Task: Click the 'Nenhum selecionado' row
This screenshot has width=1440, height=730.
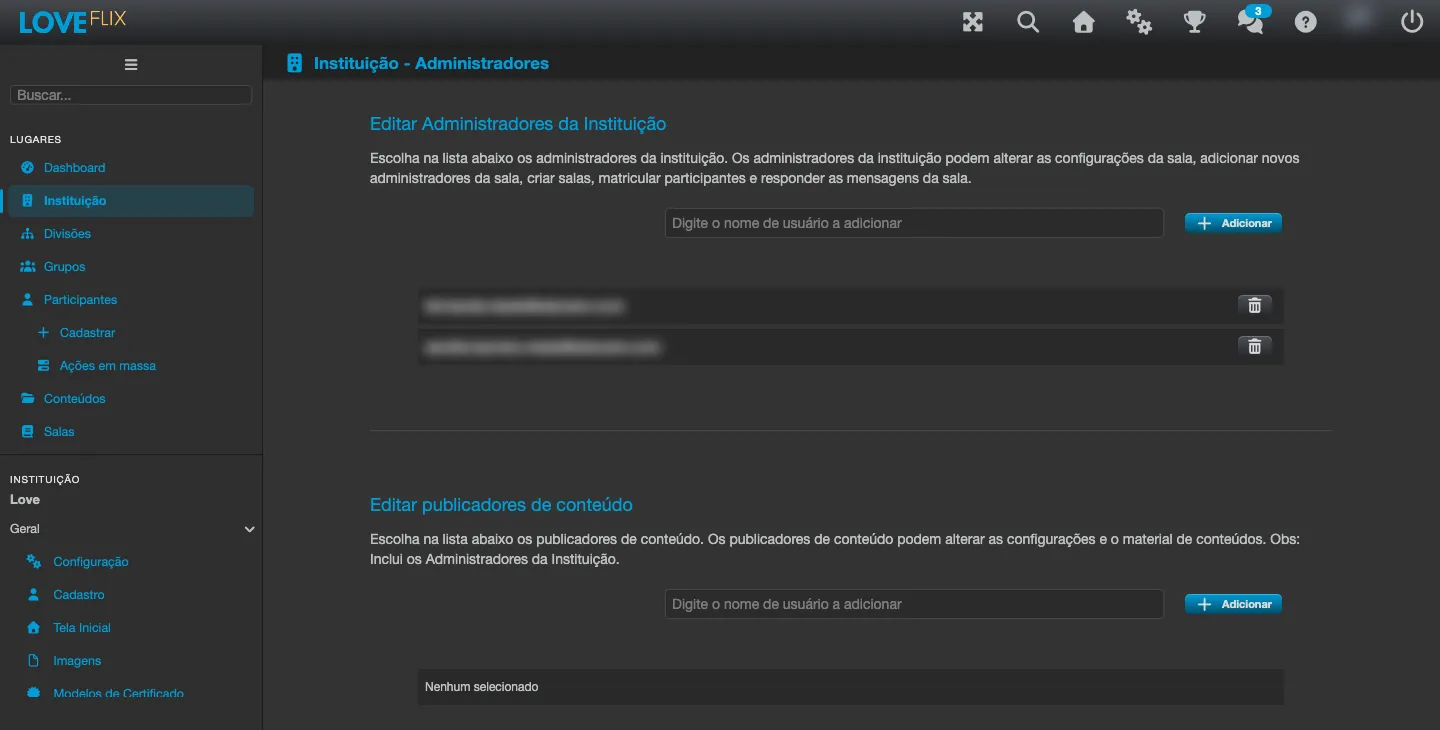Action: click(850, 687)
